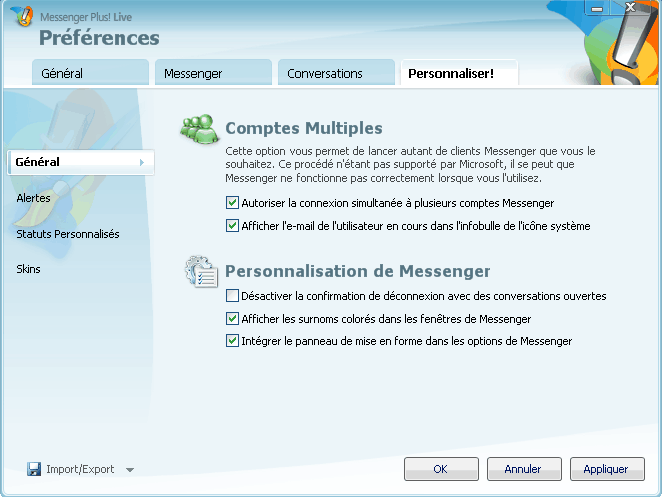Toggle show user e-mail in tray tooltip checkbox
662x497 pixels.
pos(232,226)
